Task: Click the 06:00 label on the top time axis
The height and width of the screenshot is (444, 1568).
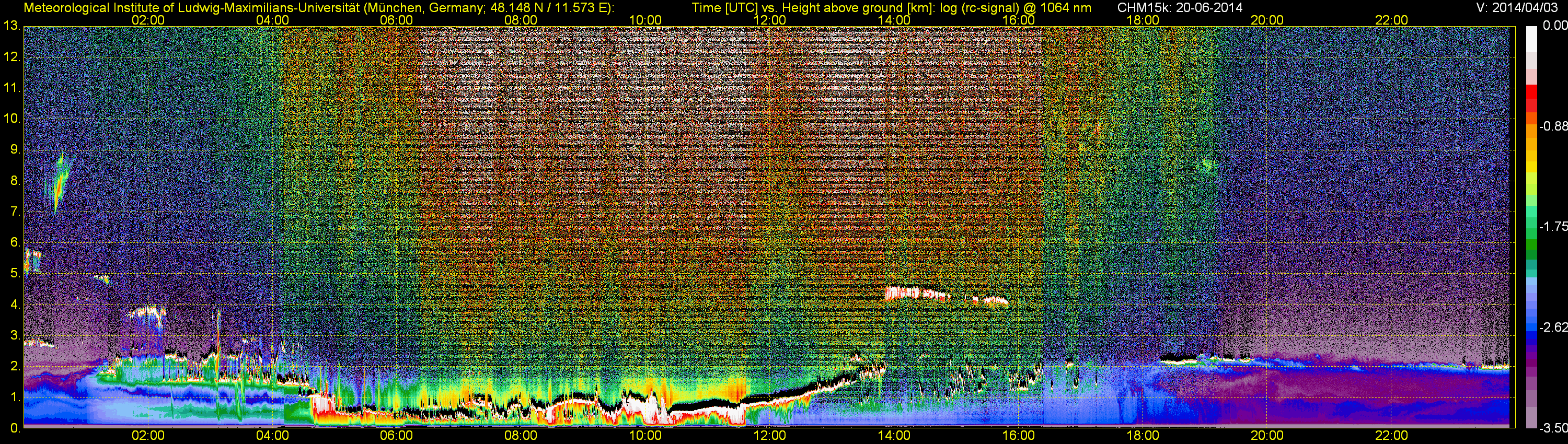Action: pyautogui.click(x=396, y=20)
